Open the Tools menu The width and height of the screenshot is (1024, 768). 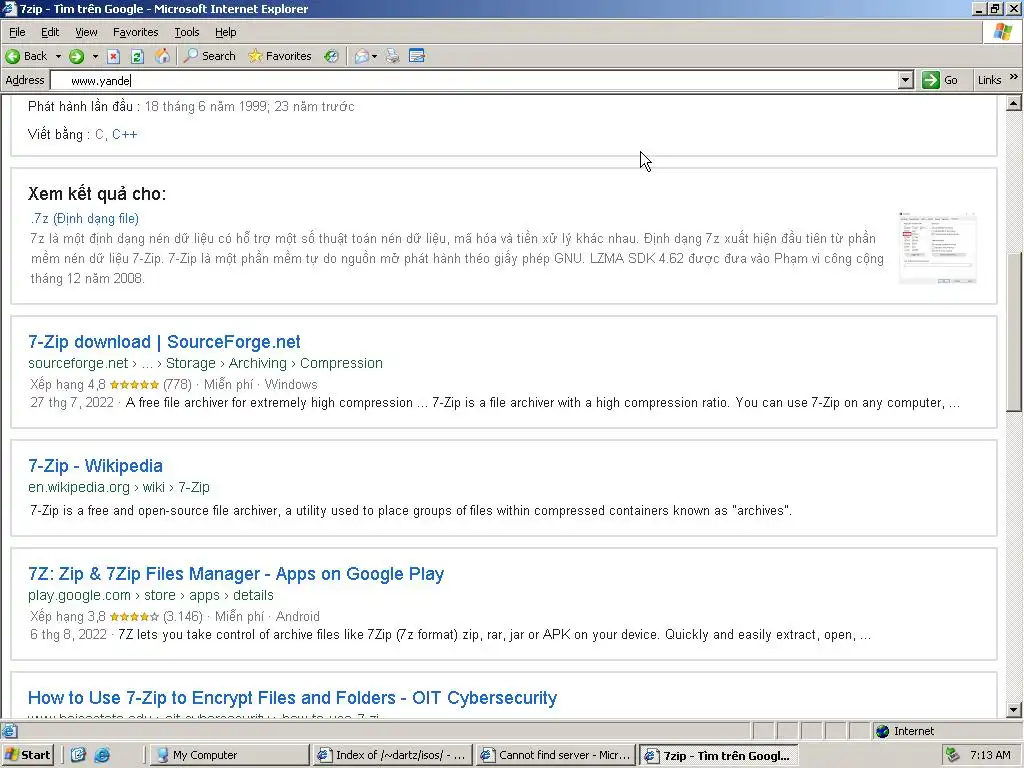(x=187, y=32)
